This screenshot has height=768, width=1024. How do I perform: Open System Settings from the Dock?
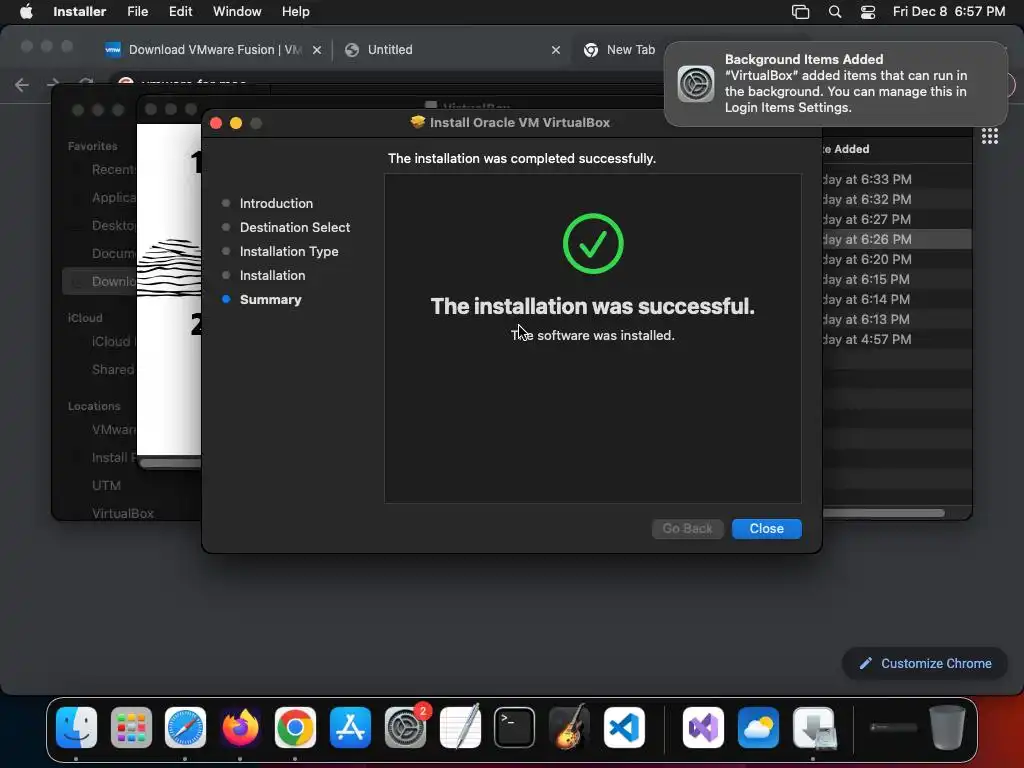[x=405, y=727]
